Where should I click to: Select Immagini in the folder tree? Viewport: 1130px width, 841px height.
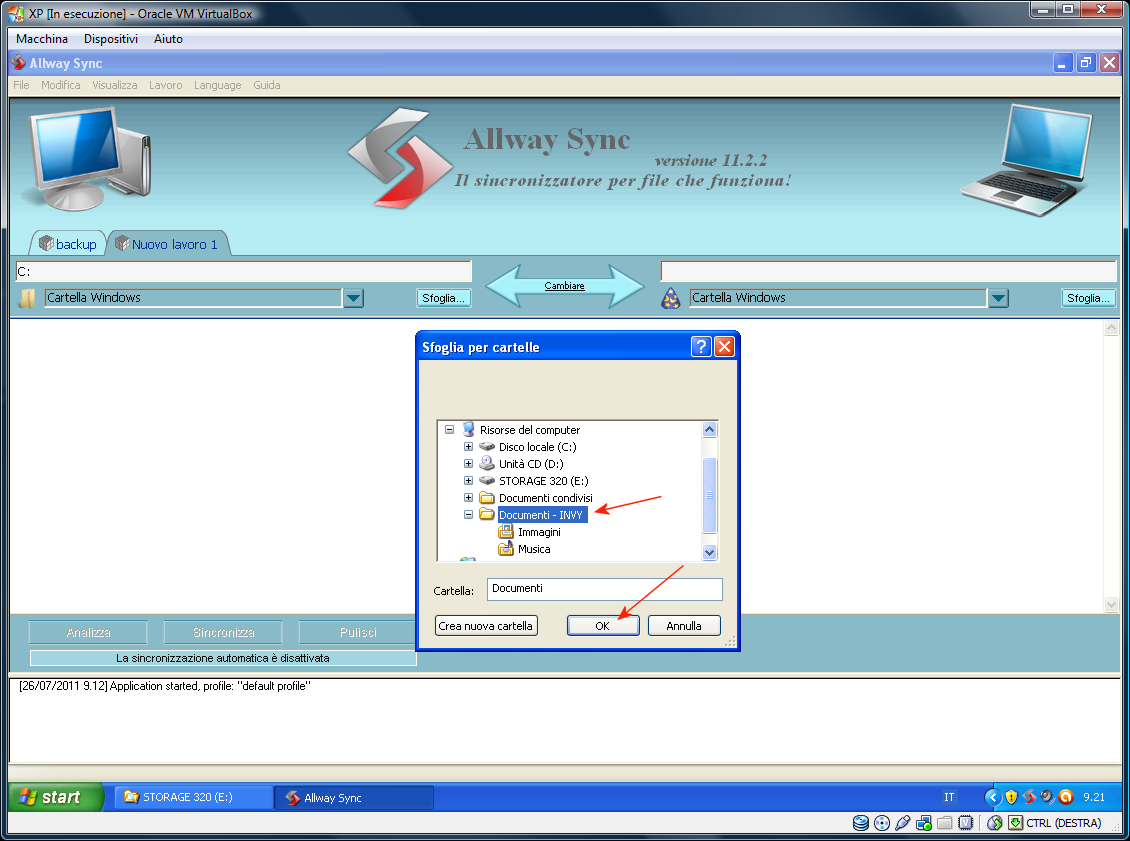click(x=539, y=532)
